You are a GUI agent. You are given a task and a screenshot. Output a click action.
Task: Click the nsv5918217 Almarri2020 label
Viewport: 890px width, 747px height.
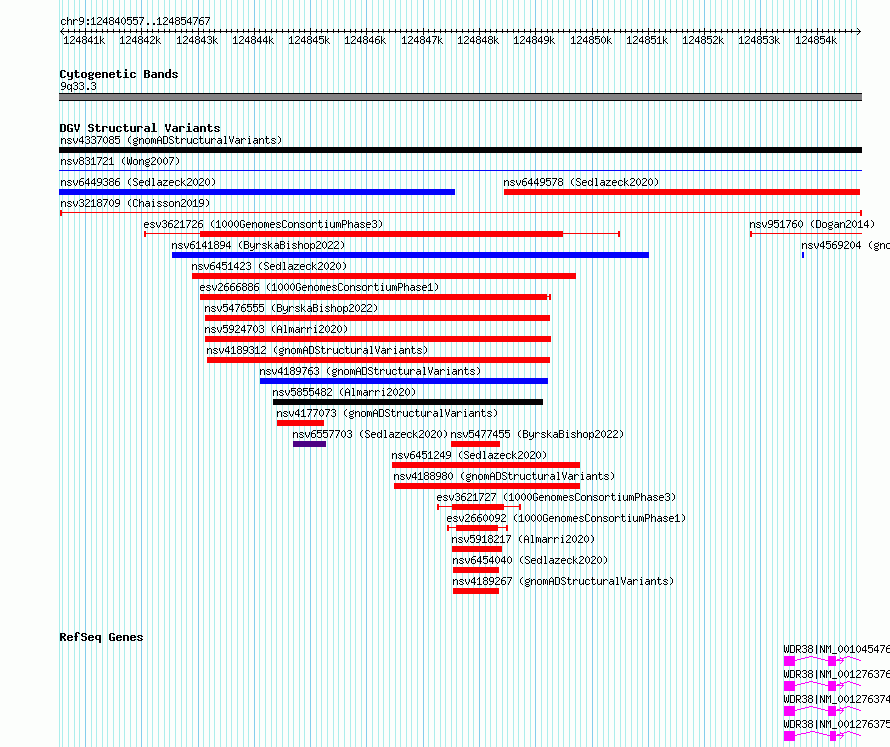point(523,539)
